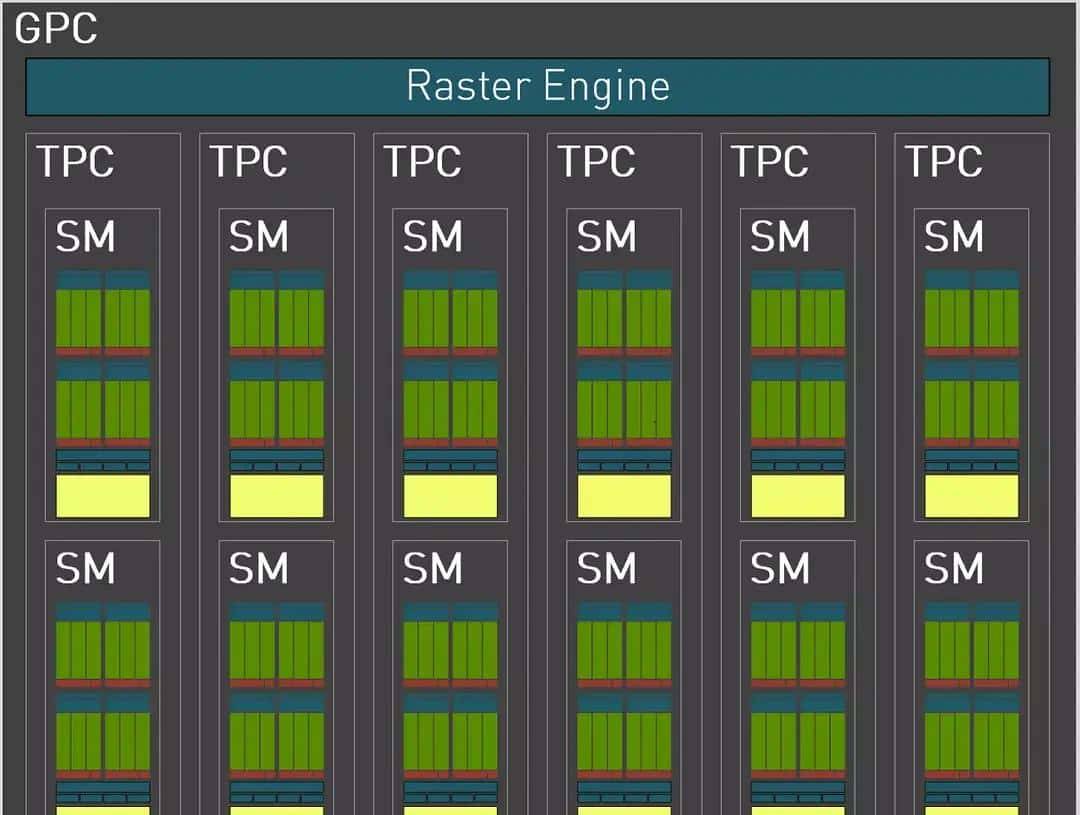
Task: Select the fifth TPC label from left
Action: 770,161
